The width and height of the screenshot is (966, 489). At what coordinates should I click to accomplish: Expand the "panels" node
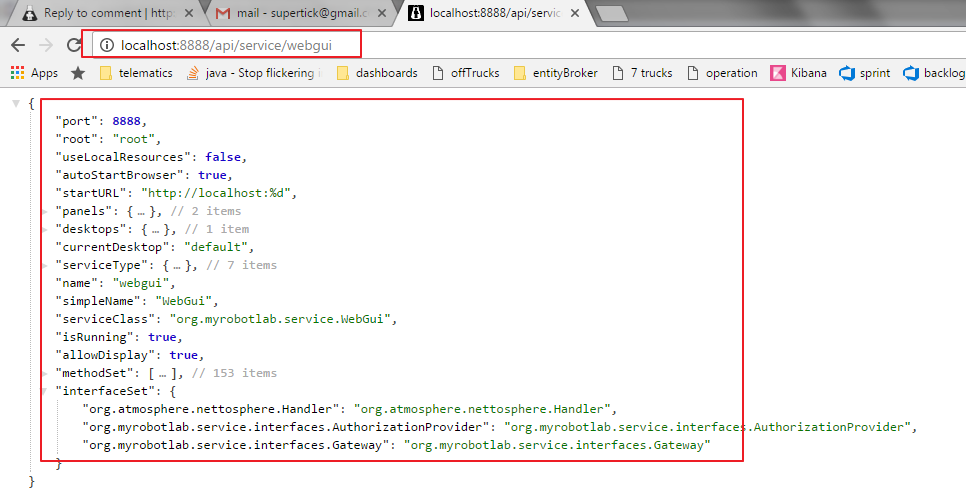(44, 211)
